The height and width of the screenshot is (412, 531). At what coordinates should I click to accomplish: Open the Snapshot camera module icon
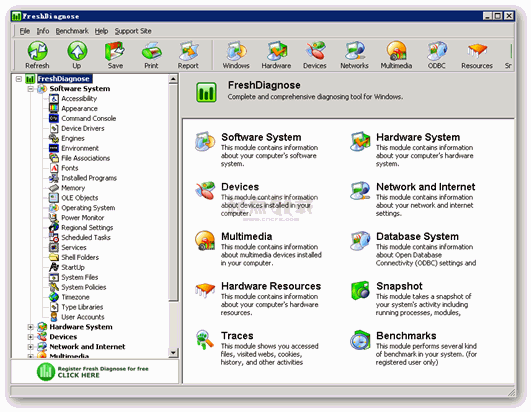coord(360,290)
